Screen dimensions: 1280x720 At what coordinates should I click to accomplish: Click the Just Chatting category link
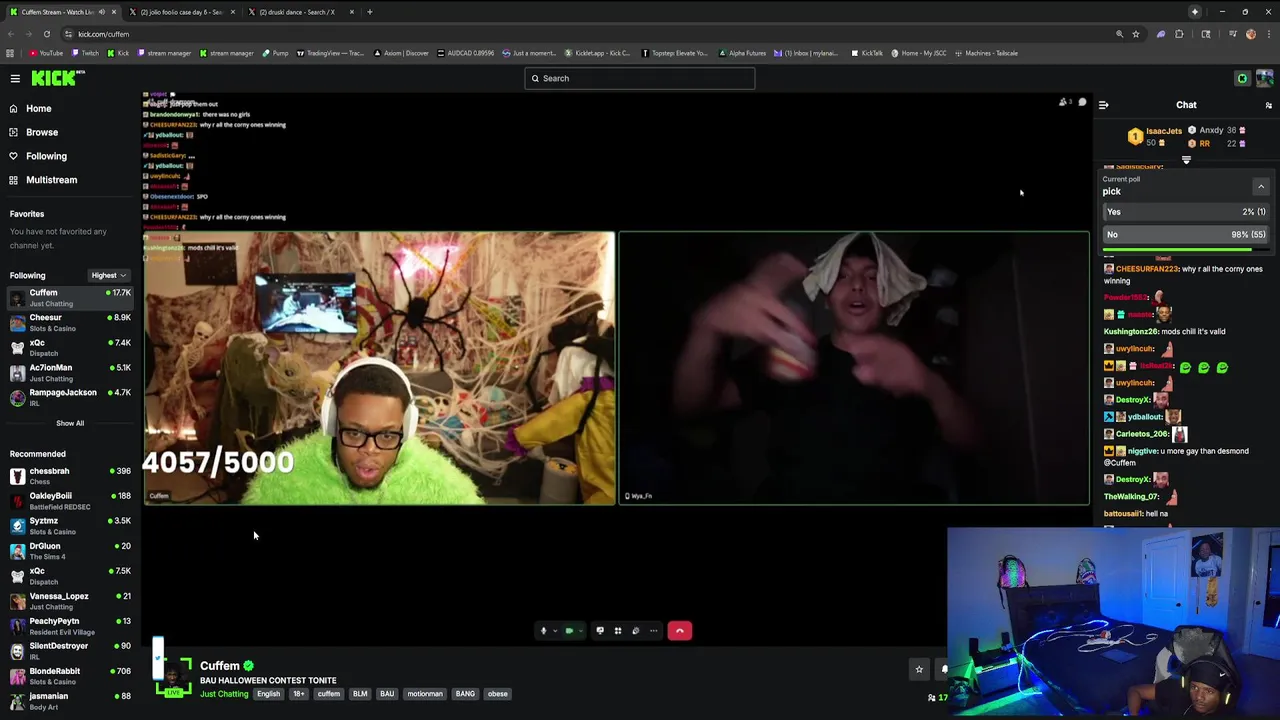pyautogui.click(x=224, y=694)
